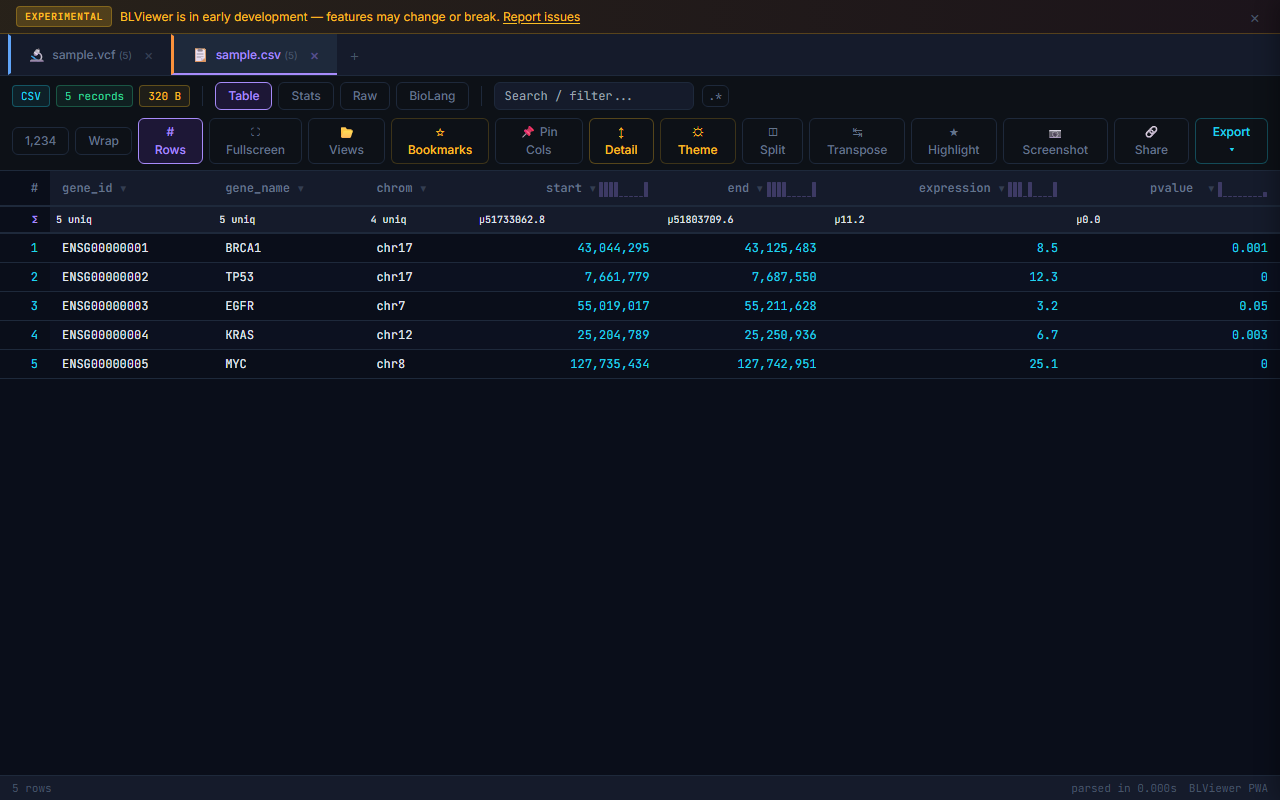Toggle the Wrap text option
The width and height of the screenshot is (1280, 800).
click(103, 141)
